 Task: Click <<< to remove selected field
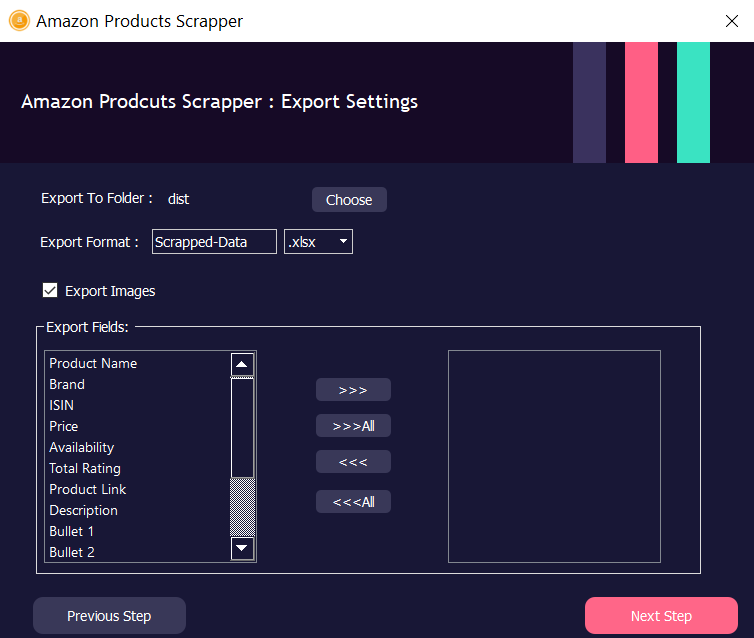(353, 462)
